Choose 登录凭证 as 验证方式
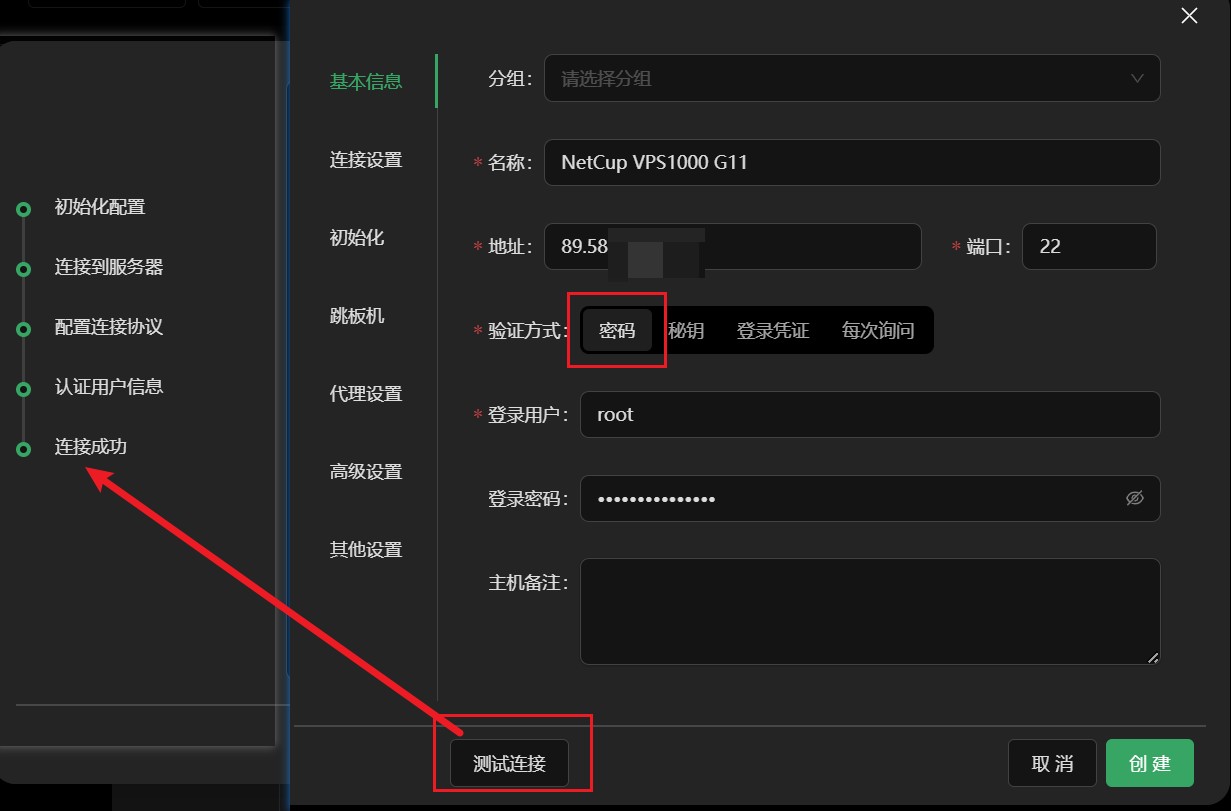The height and width of the screenshot is (811, 1231). (x=772, y=330)
